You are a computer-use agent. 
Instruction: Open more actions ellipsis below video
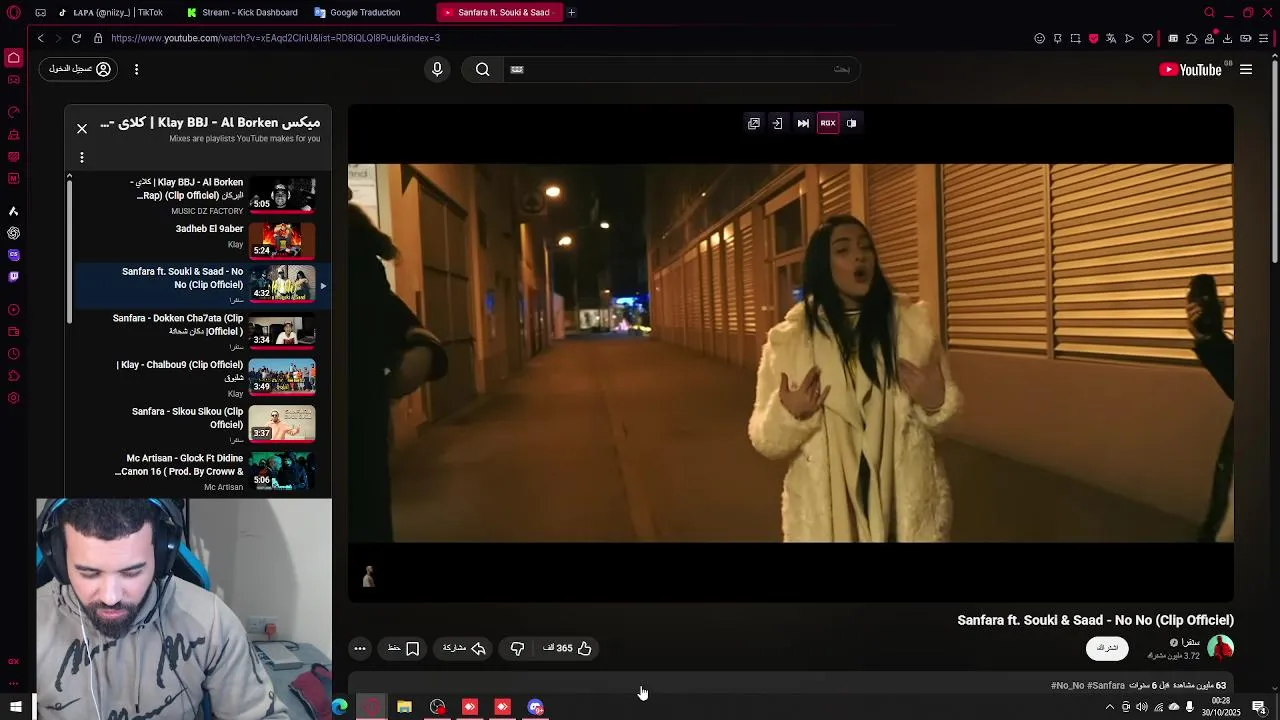pyautogui.click(x=360, y=648)
